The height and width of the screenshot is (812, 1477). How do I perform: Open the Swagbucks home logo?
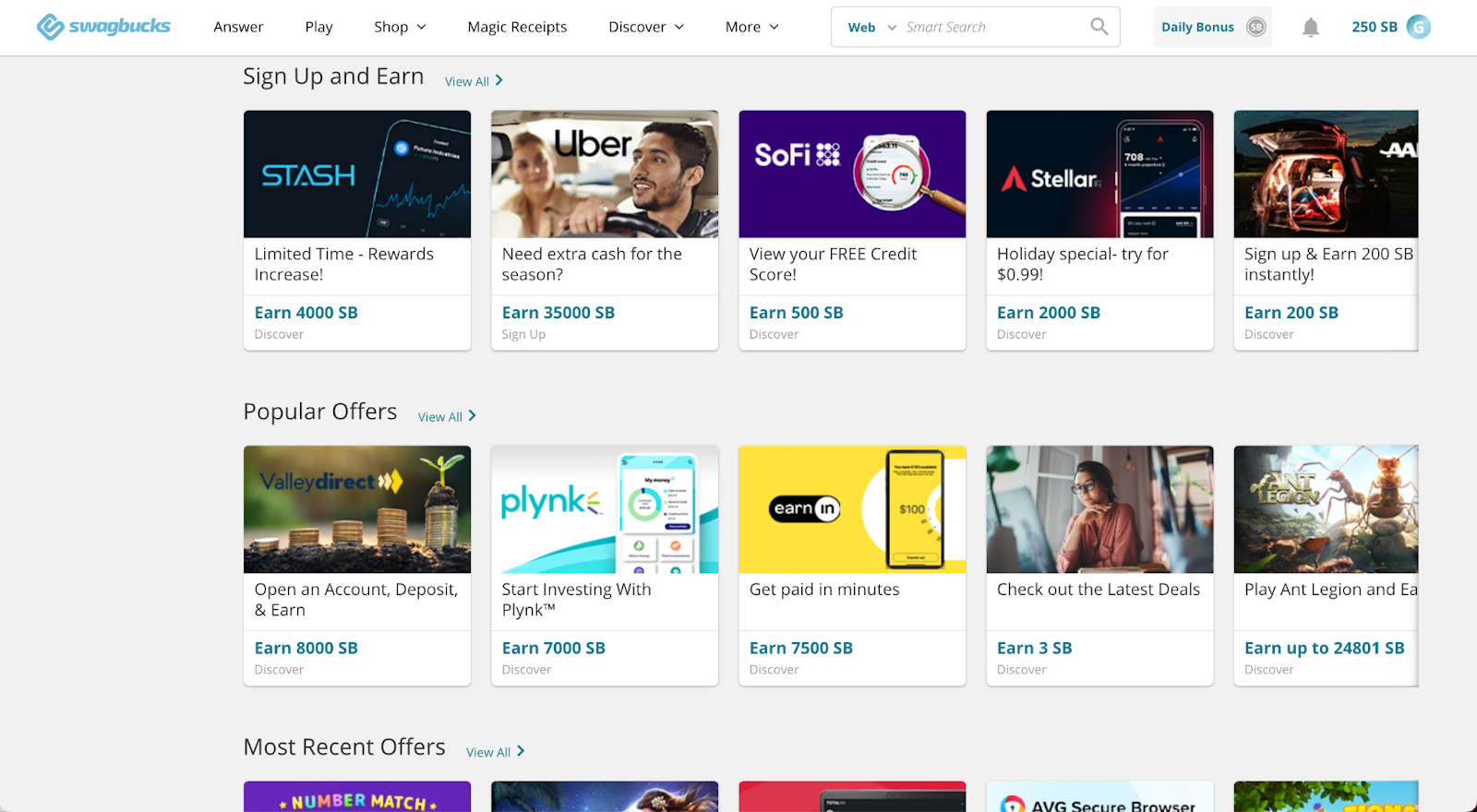103,27
